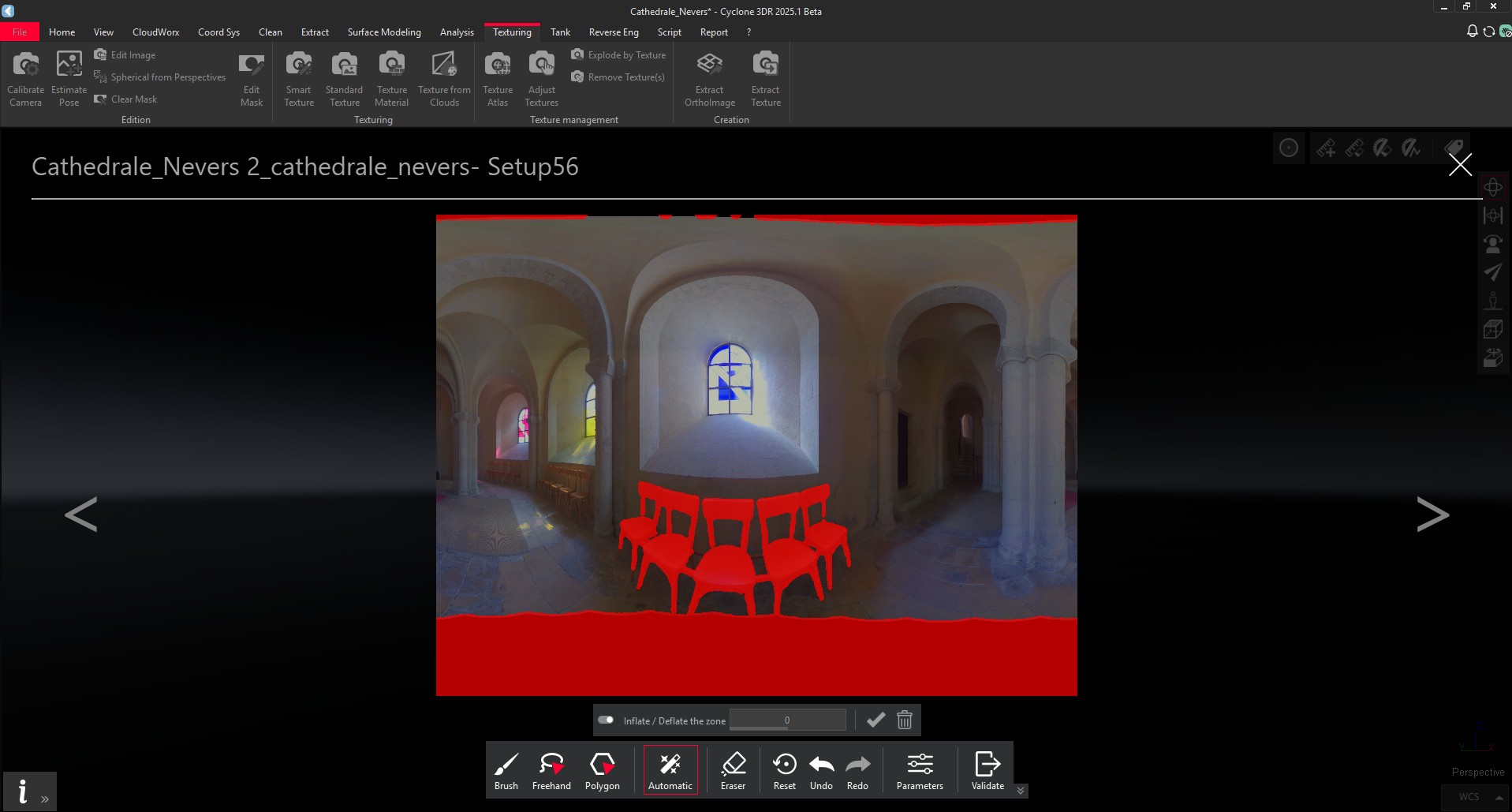
Task: Toggle the Inflate / Deflate zone switch
Action: click(x=607, y=720)
